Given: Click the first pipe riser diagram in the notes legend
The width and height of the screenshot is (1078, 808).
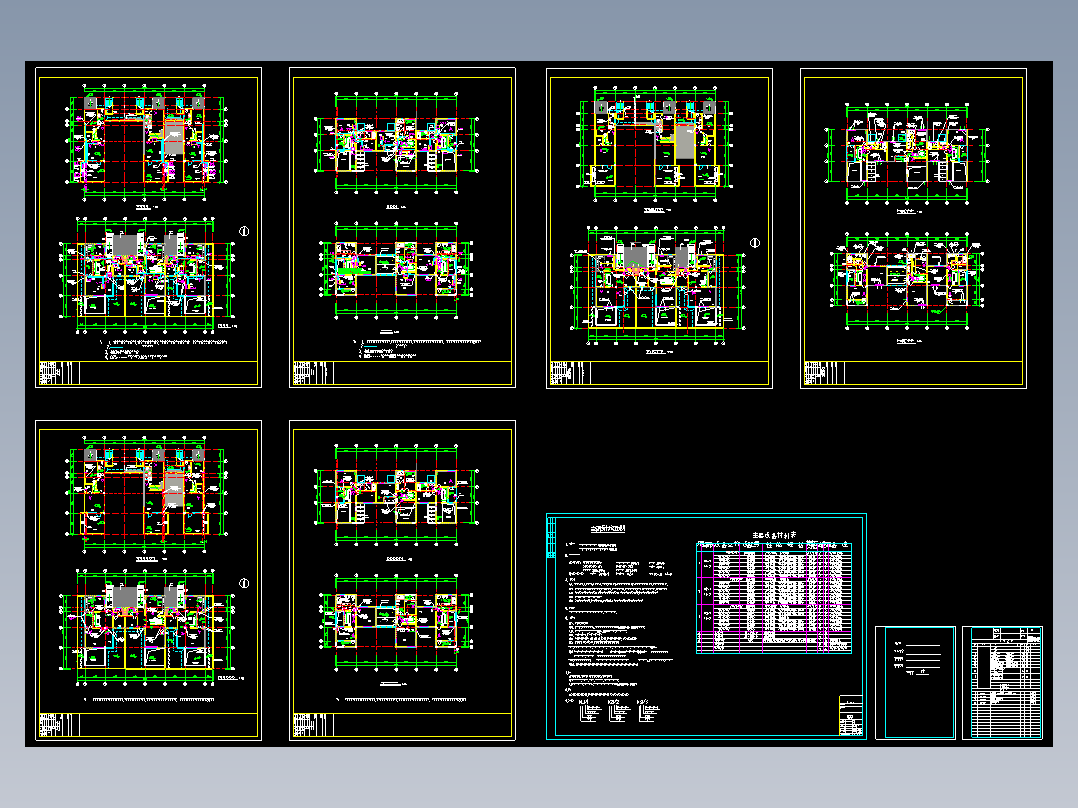Looking at the screenshot, I should point(590,711).
